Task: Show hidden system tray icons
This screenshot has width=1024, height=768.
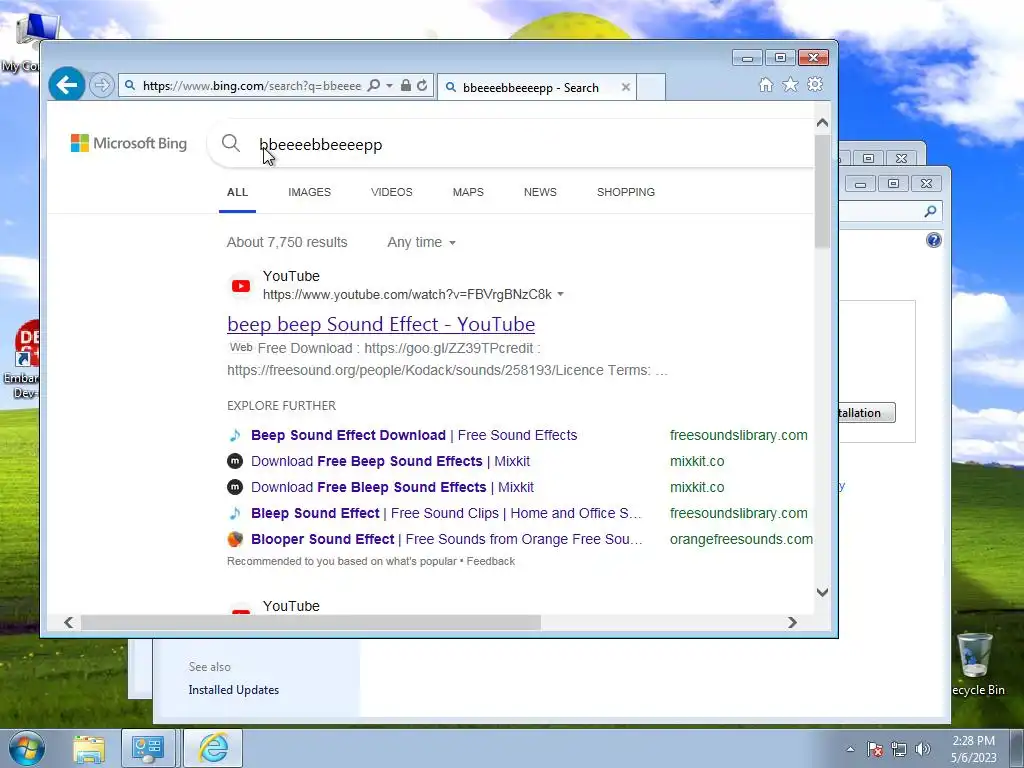Action: (850, 749)
